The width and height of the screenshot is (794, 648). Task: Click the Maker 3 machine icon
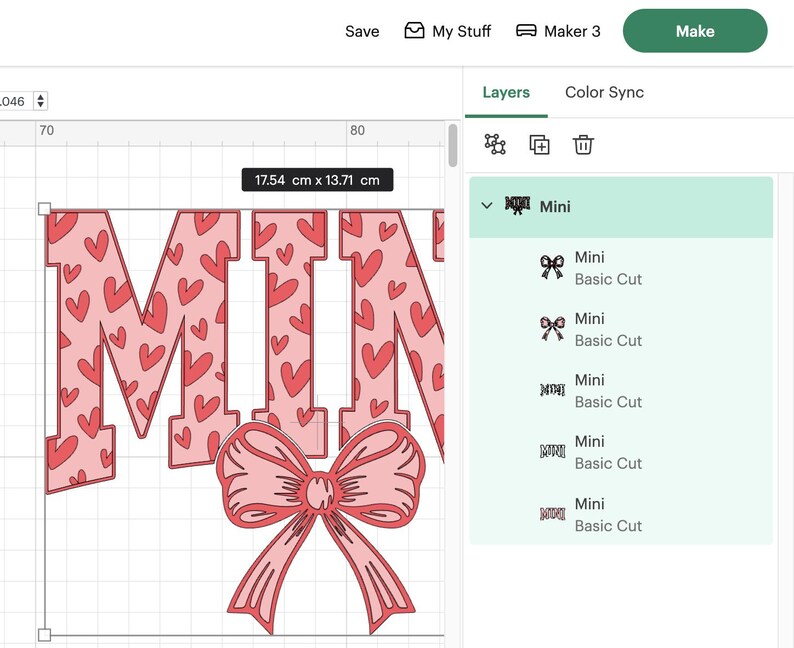tap(526, 30)
